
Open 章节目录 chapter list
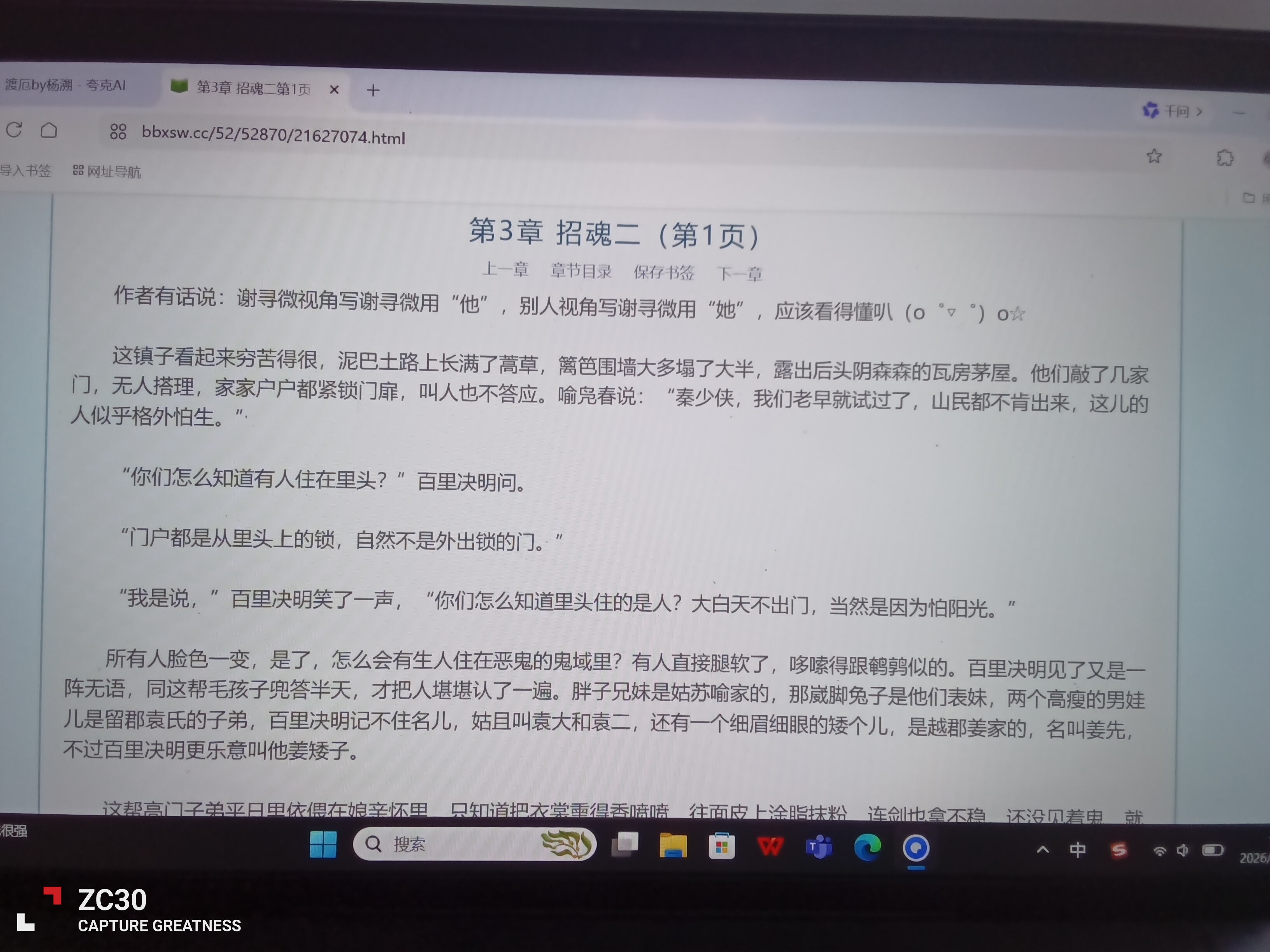(x=581, y=270)
